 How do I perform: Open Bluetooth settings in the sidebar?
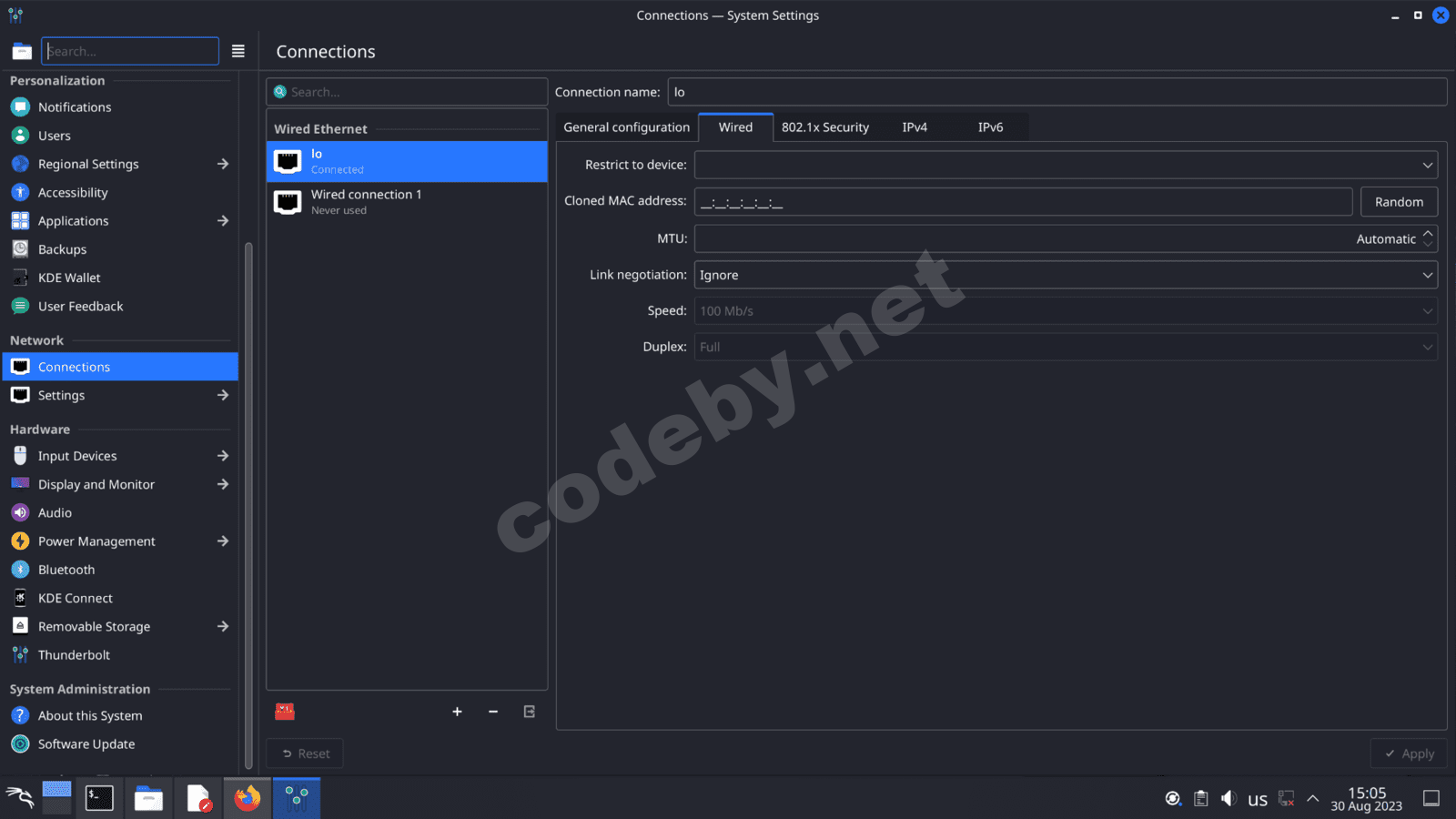(66, 570)
